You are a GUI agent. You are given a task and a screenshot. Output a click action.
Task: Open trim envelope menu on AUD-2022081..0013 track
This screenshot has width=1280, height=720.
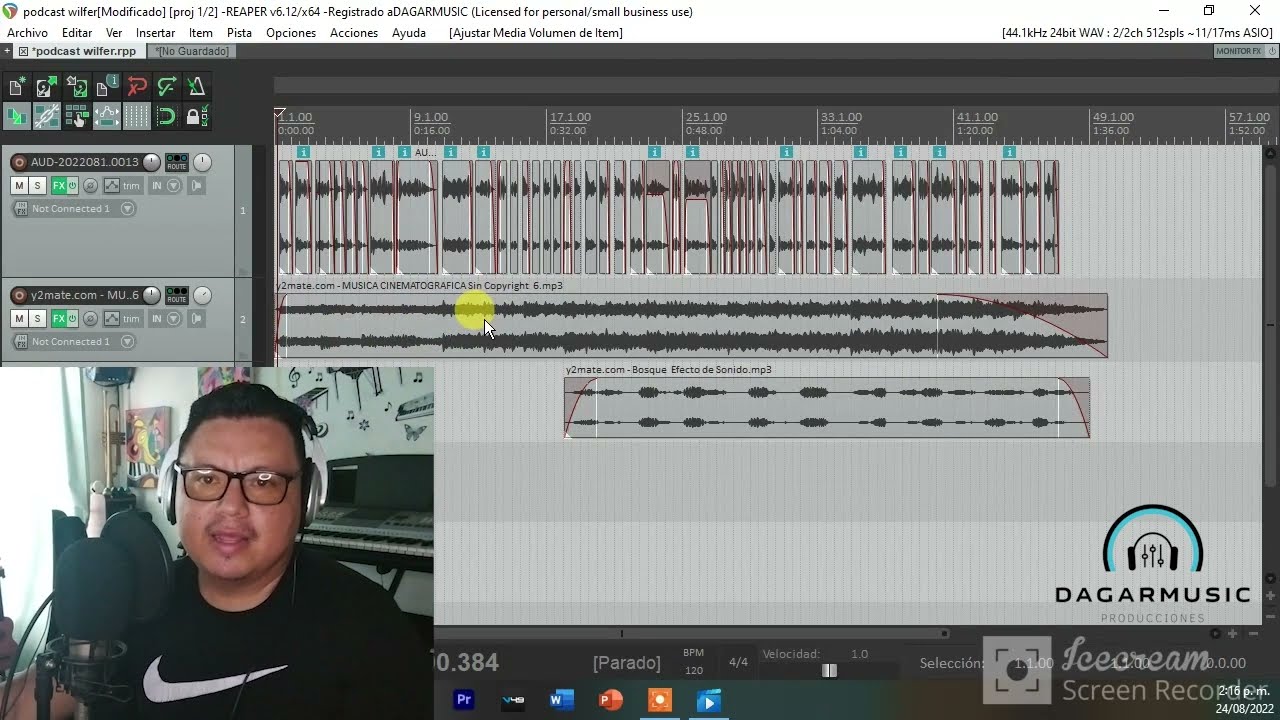pyautogui.click(x=123, y=185)
